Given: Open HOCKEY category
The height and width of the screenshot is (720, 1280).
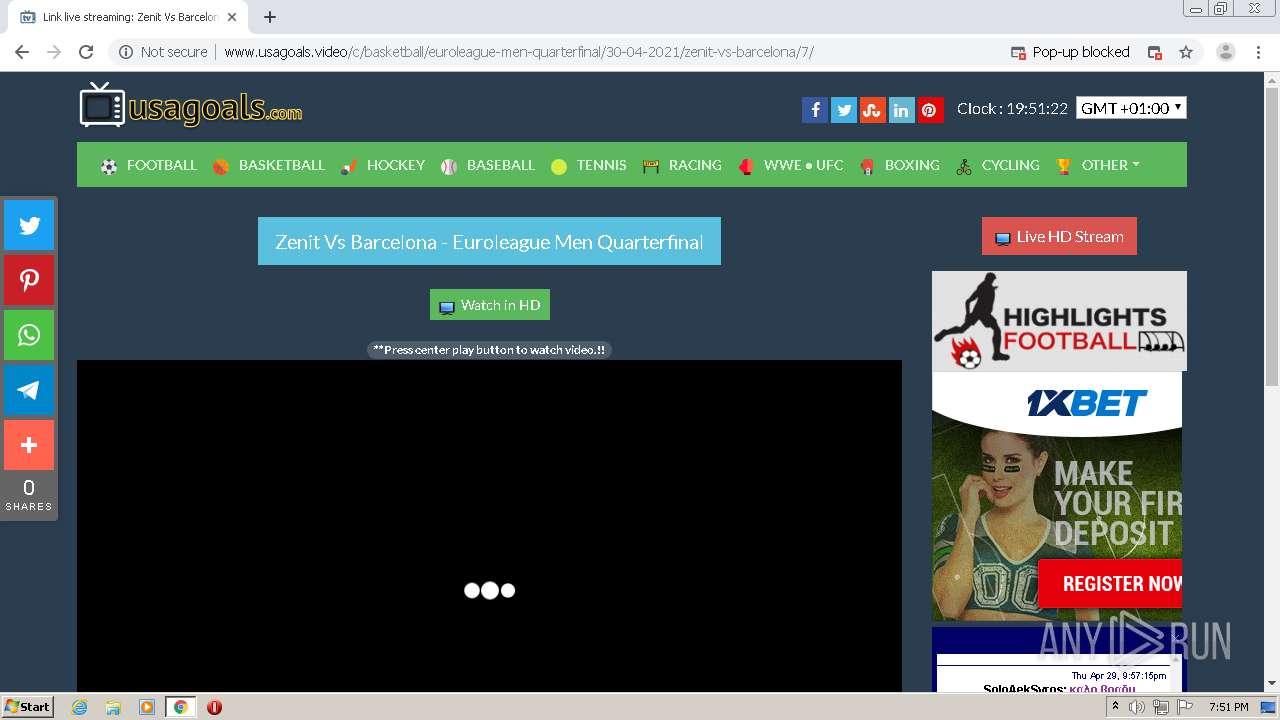Looking at the screenshot, I should pos(383,165).
